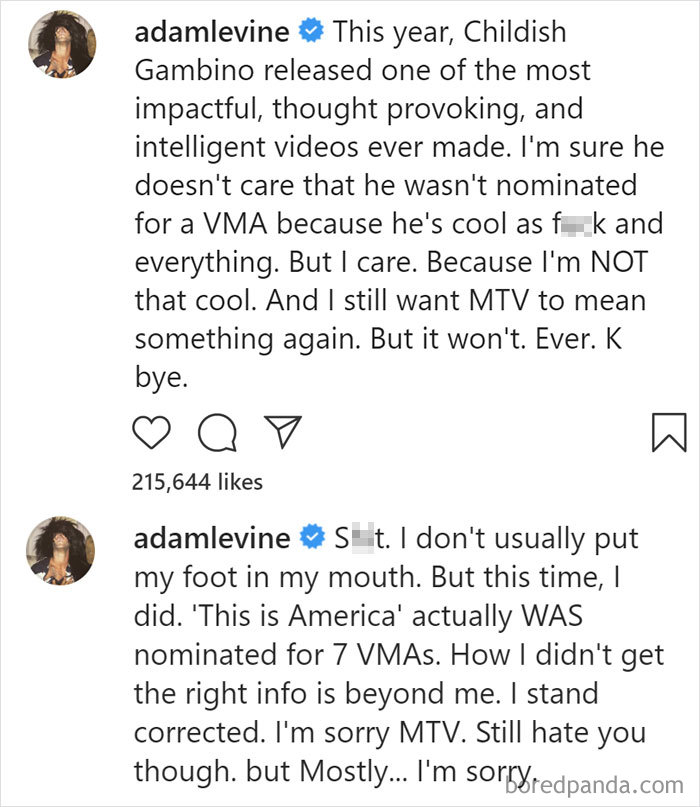Click the verified badge in the second comment

(312, 536)
